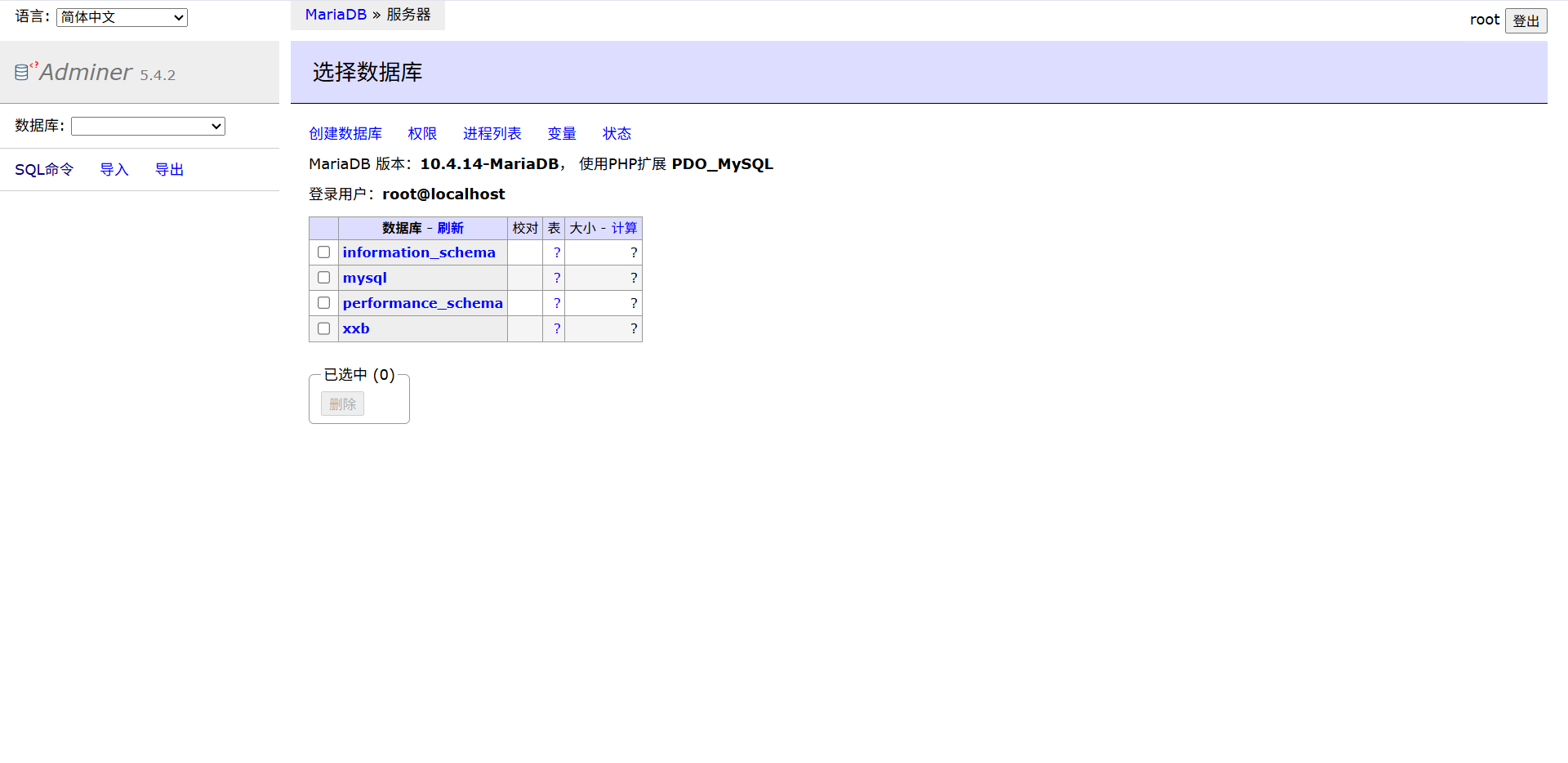Expand the 数据库 database selector
This screenshot has height=763, width=1568.
coord(148,126)
